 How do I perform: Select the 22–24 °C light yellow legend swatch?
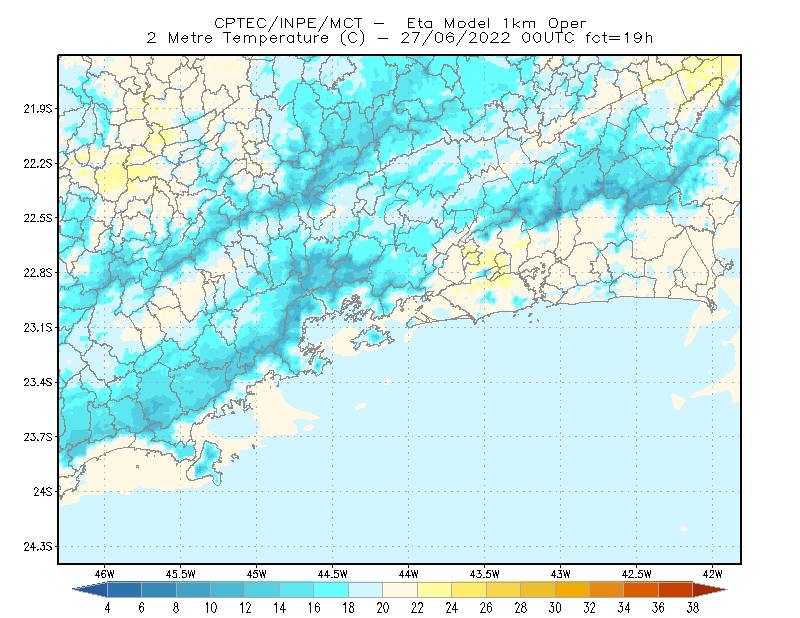[435, 590]
